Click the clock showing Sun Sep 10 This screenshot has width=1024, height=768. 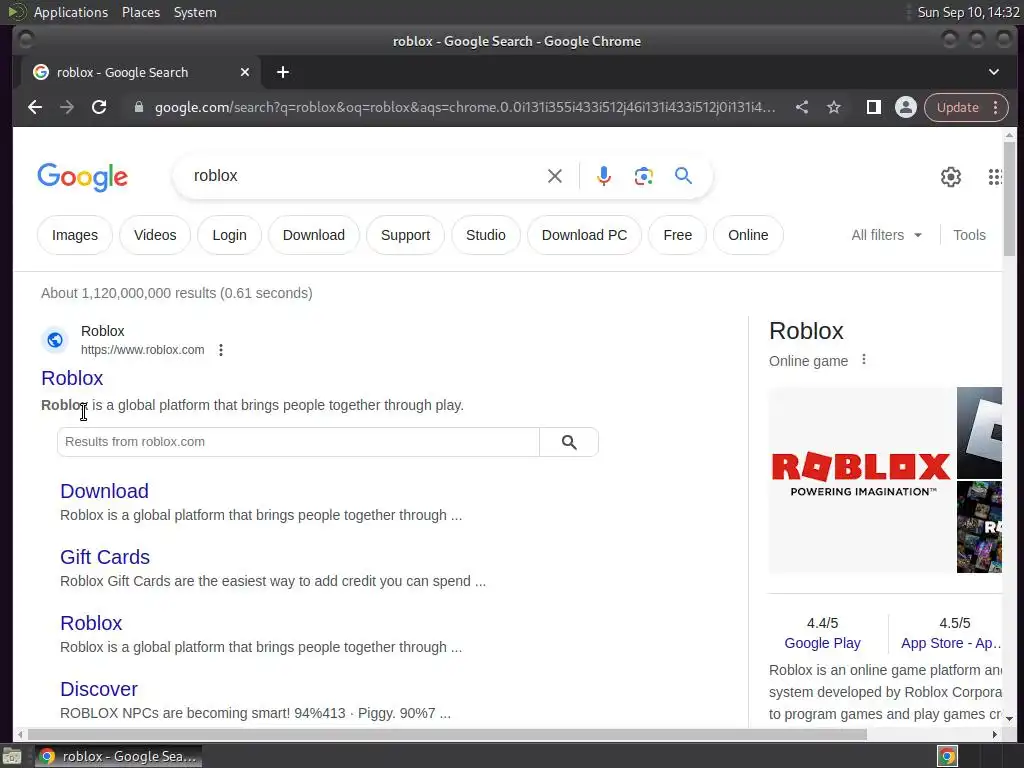[x=968, y=12]
